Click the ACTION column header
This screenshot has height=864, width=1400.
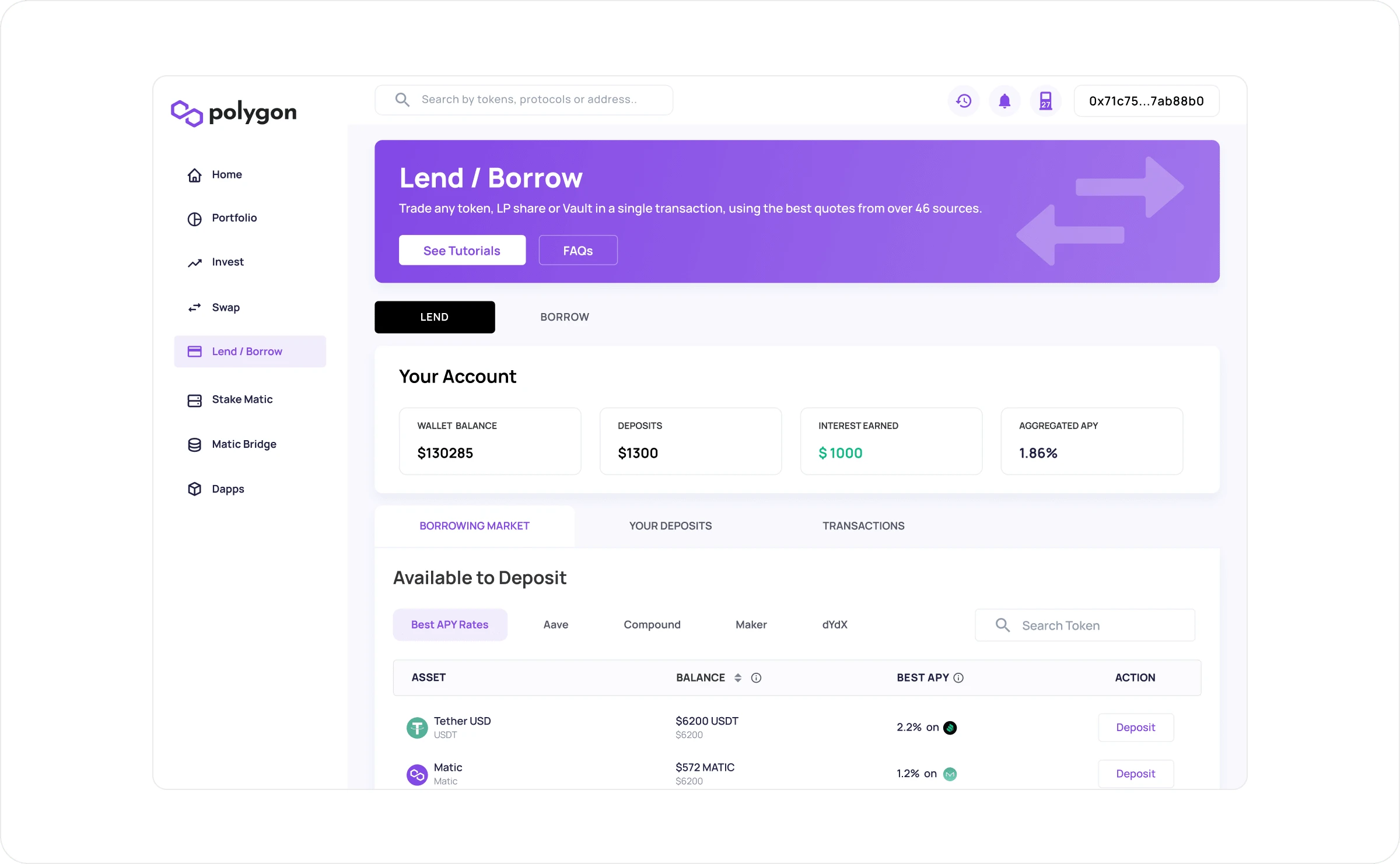click(1135, 677)
